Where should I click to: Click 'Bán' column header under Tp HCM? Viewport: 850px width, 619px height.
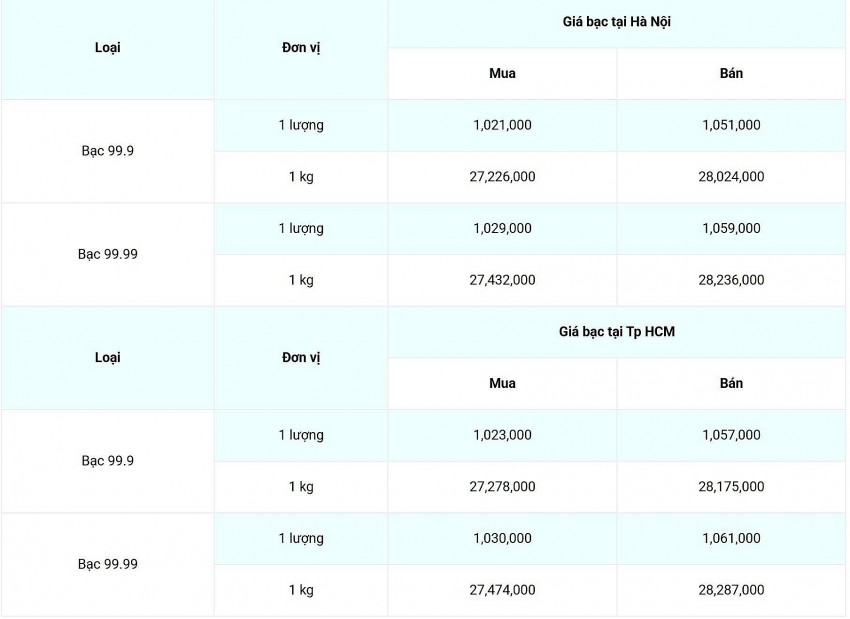coord(731,383)
